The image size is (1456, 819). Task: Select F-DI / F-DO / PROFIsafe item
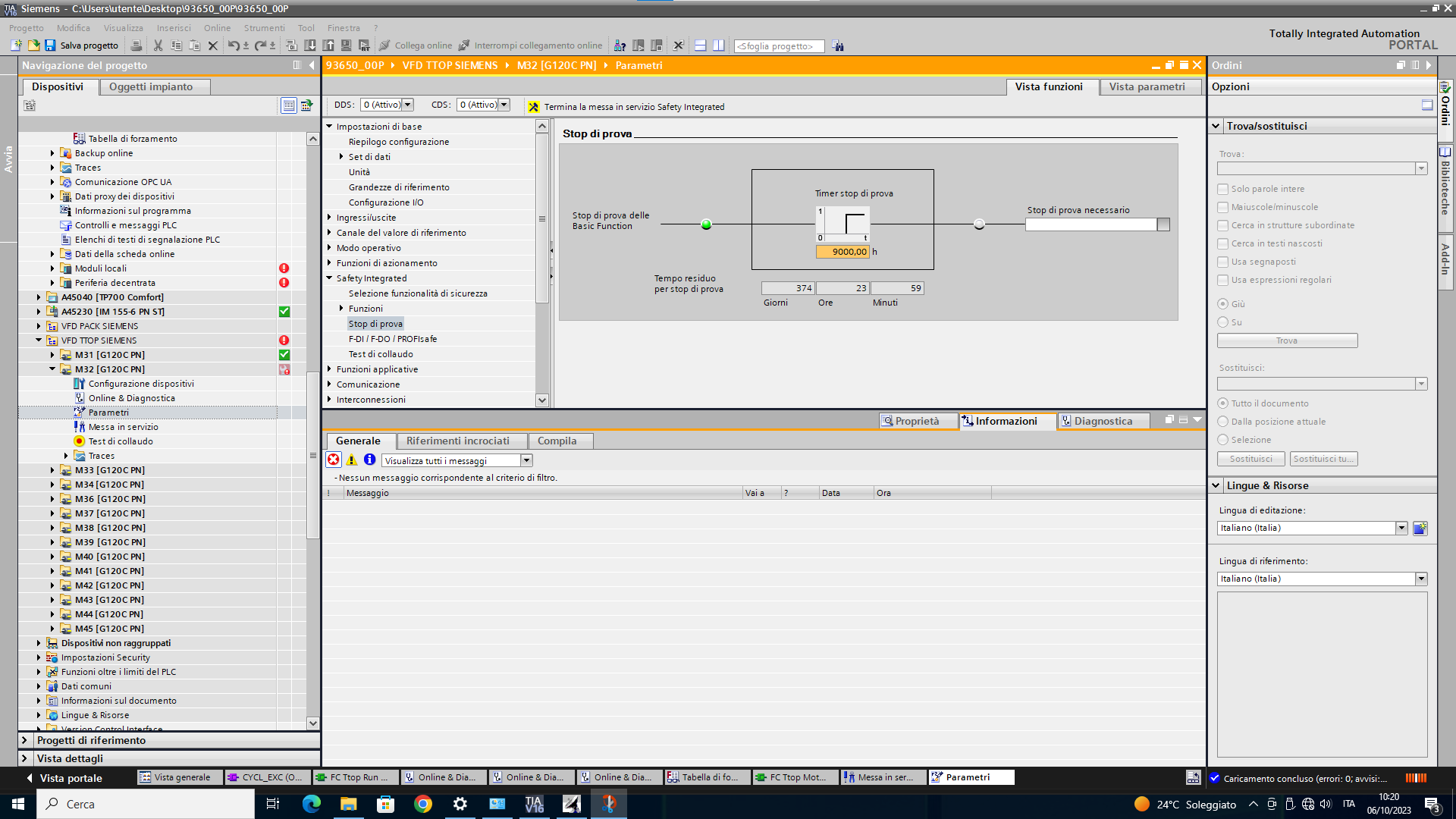[393, 339]
